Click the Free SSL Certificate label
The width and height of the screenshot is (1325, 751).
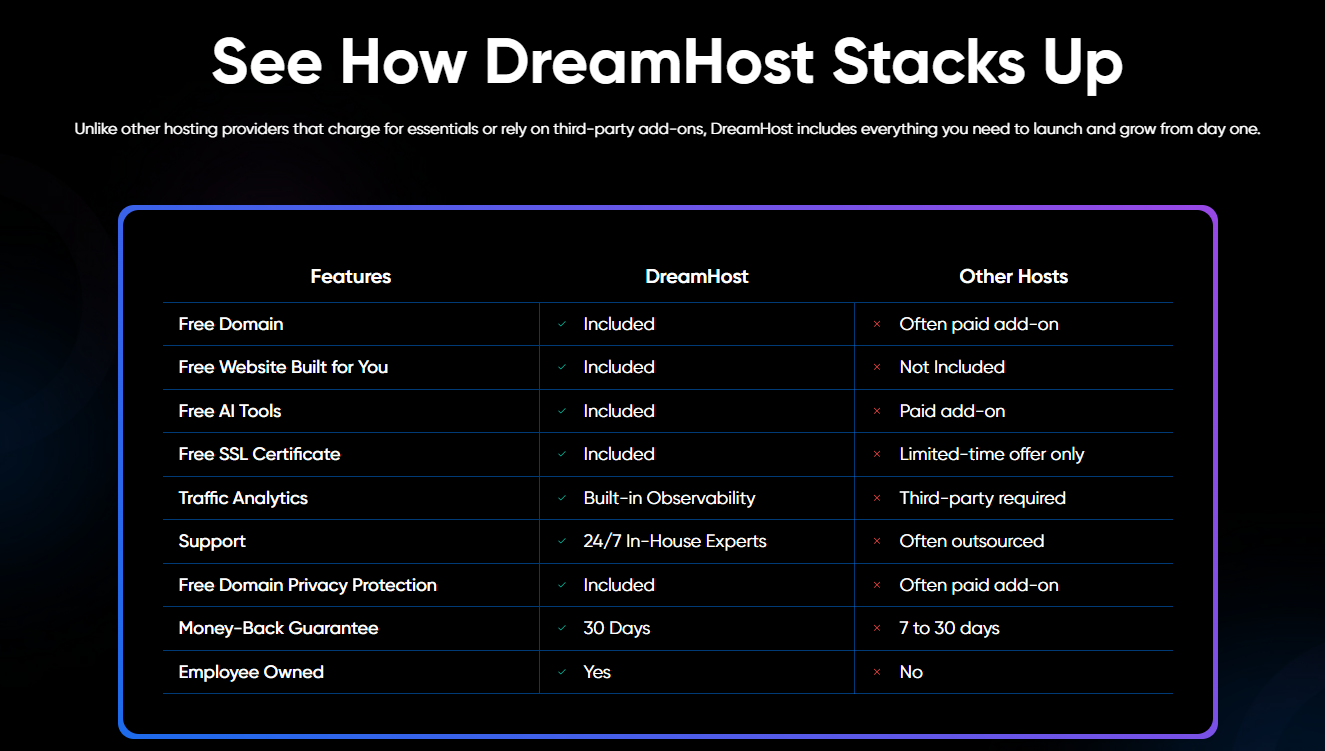(259, 454)
